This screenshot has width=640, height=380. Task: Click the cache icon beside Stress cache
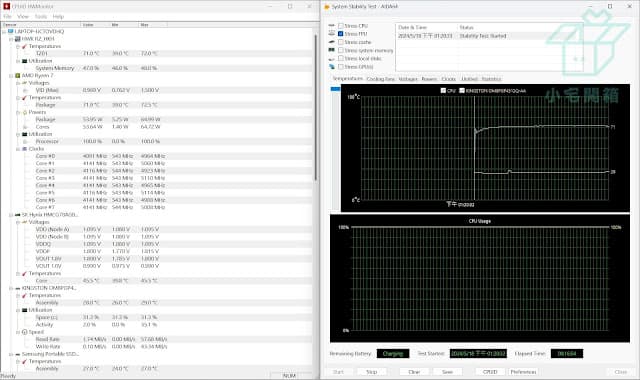click(331, 42)
